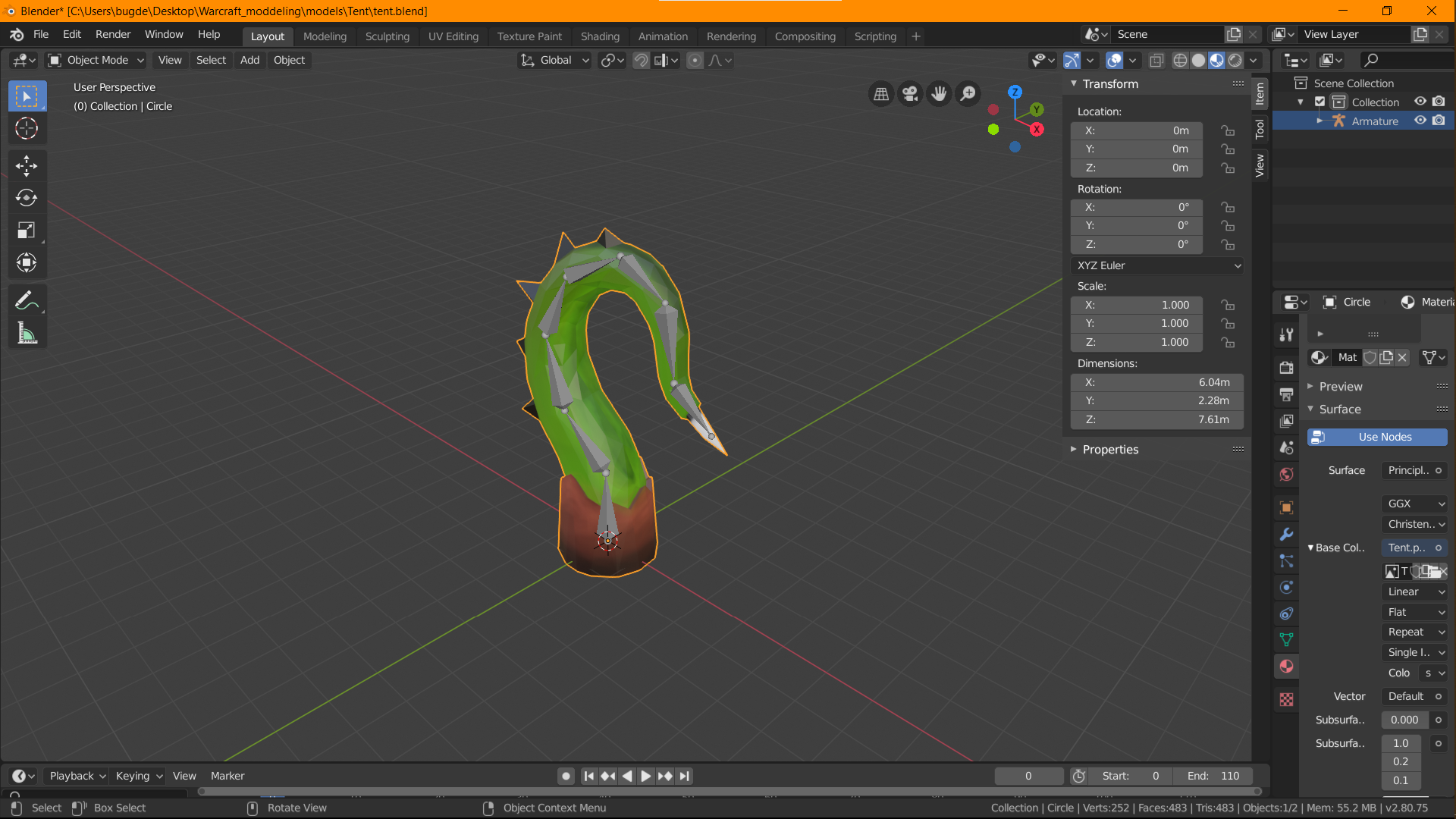Select the Scale tool
This screenshot has height=819, width=1456.
(27, 231)
